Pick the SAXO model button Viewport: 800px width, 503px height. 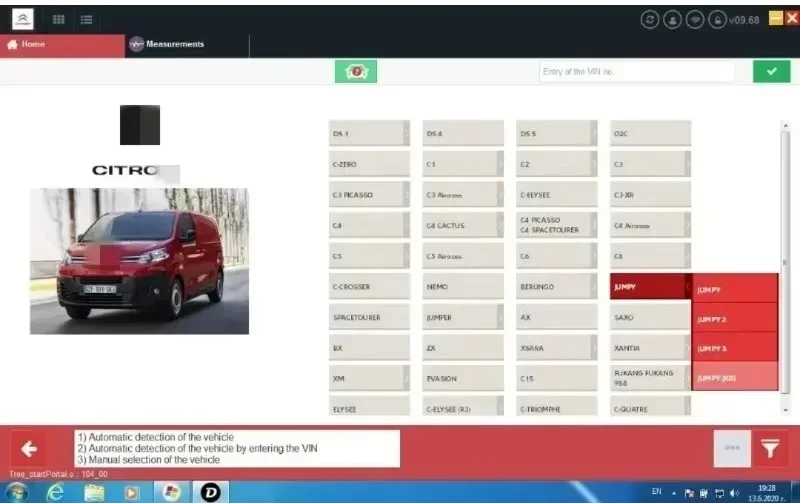[x=651, y=317]
